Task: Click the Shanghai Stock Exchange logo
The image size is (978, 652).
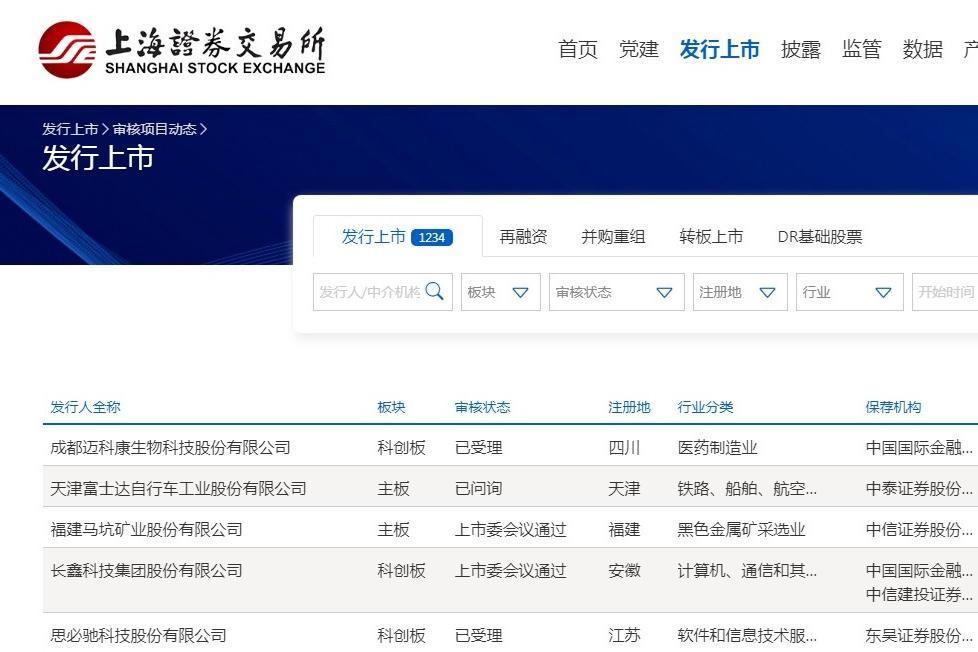Action: click(x=182, y=49)
